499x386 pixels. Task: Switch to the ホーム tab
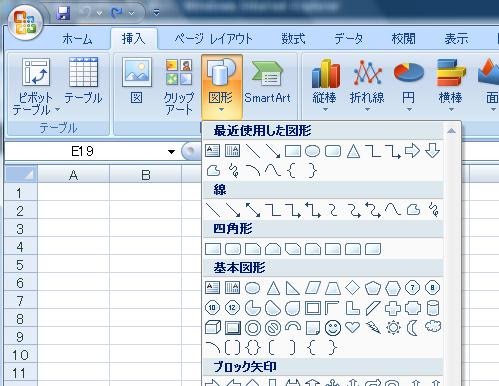[x=77, y=39]
